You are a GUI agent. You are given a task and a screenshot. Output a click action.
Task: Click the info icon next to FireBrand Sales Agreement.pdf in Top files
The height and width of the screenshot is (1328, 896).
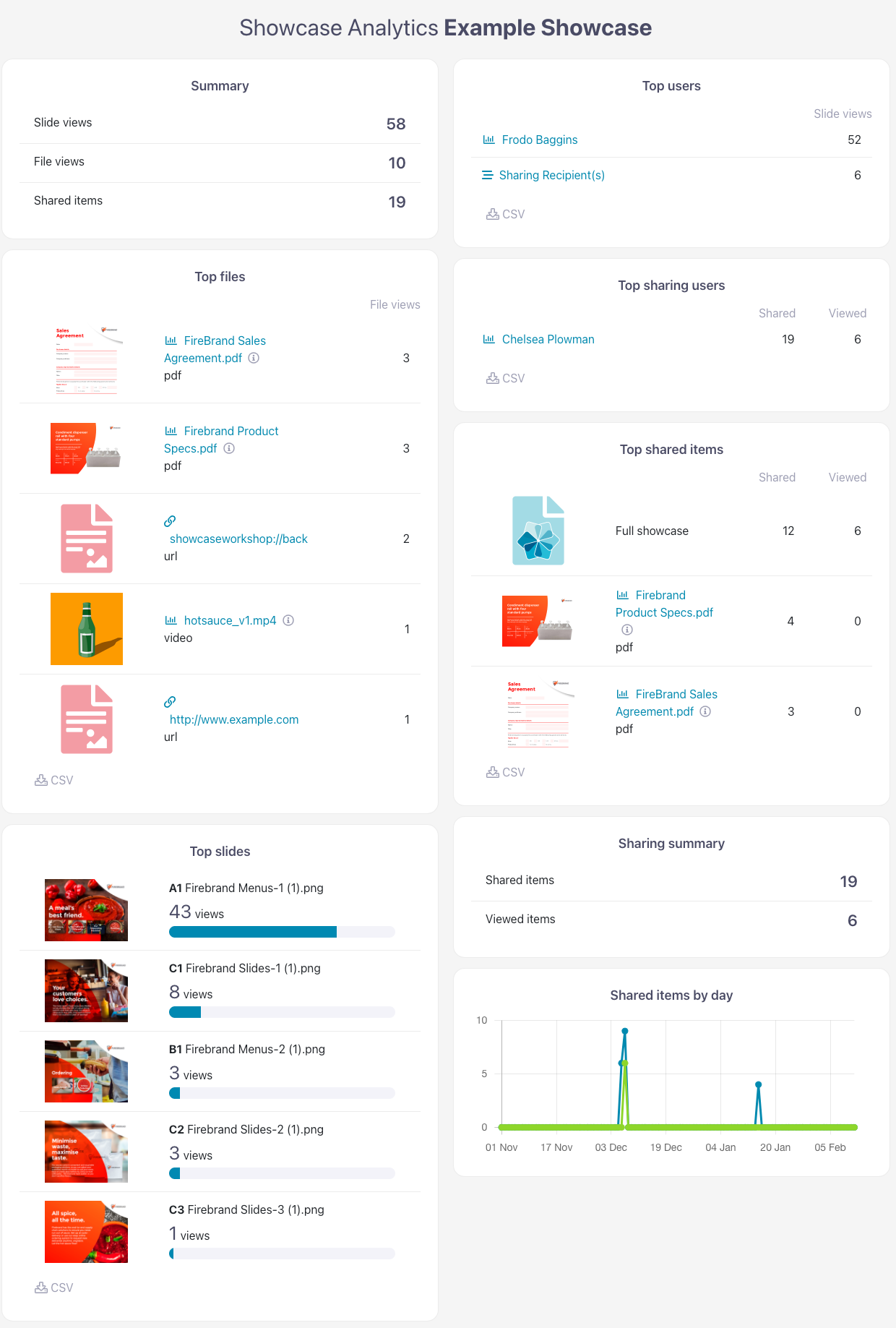click(x=254, y=358)
